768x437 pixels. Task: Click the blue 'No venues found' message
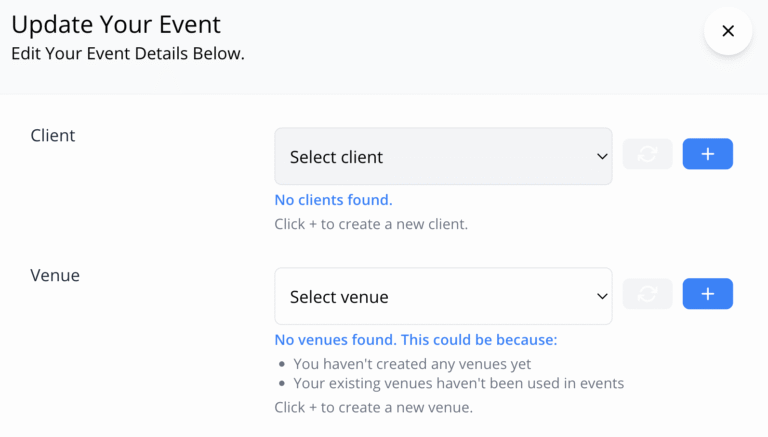pos(415,340)
